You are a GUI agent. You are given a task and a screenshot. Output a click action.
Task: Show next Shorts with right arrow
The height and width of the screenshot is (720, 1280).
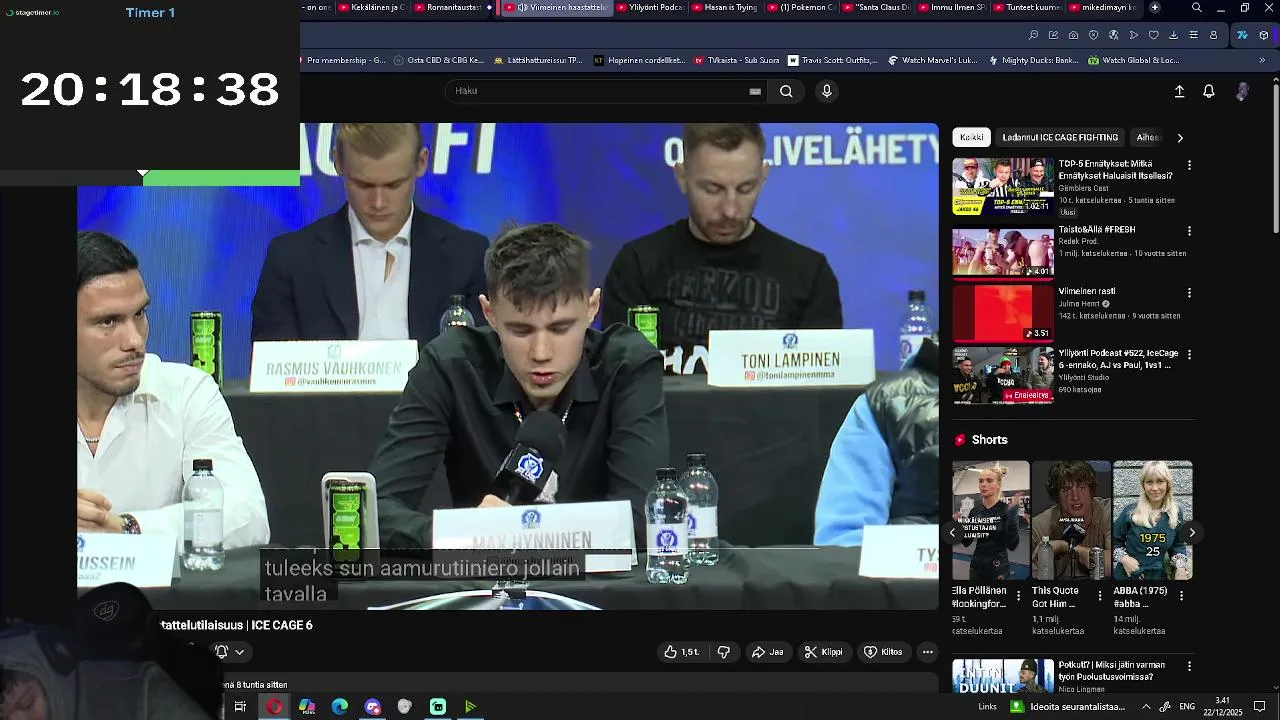(x=1192, y=533)
